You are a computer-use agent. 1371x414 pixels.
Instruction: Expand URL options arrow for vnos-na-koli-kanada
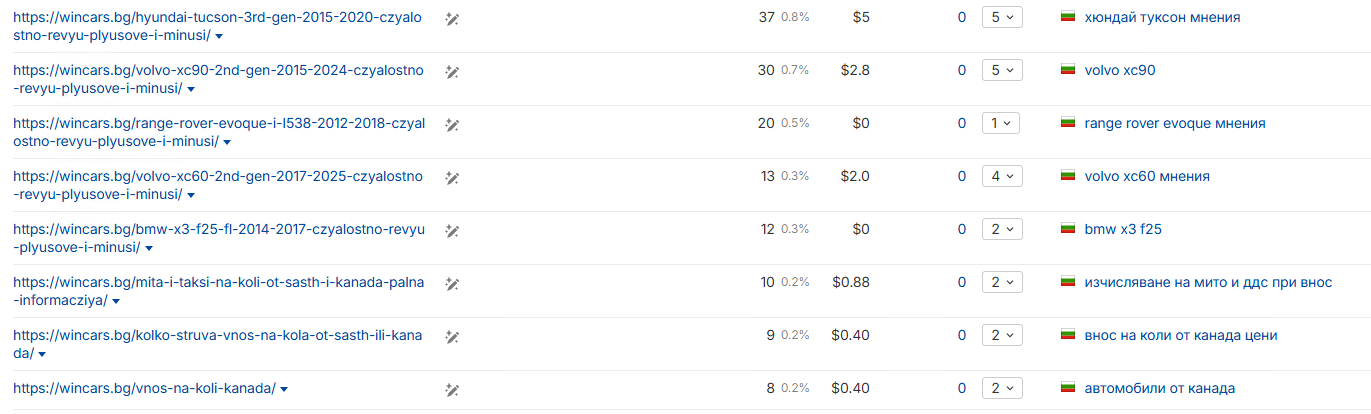pyautogui.click(x=285, y=389)
